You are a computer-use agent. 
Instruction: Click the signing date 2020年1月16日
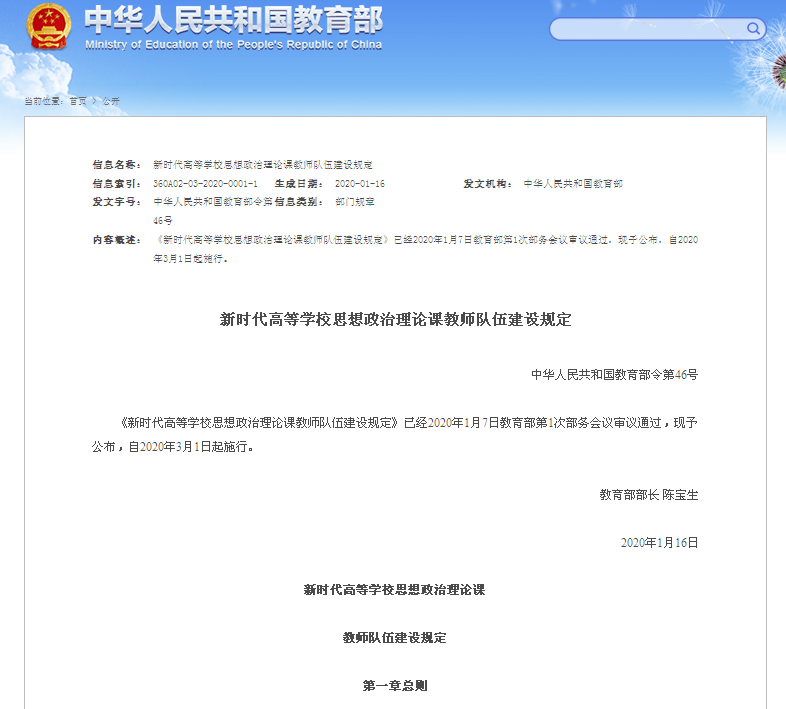[658, 542]
